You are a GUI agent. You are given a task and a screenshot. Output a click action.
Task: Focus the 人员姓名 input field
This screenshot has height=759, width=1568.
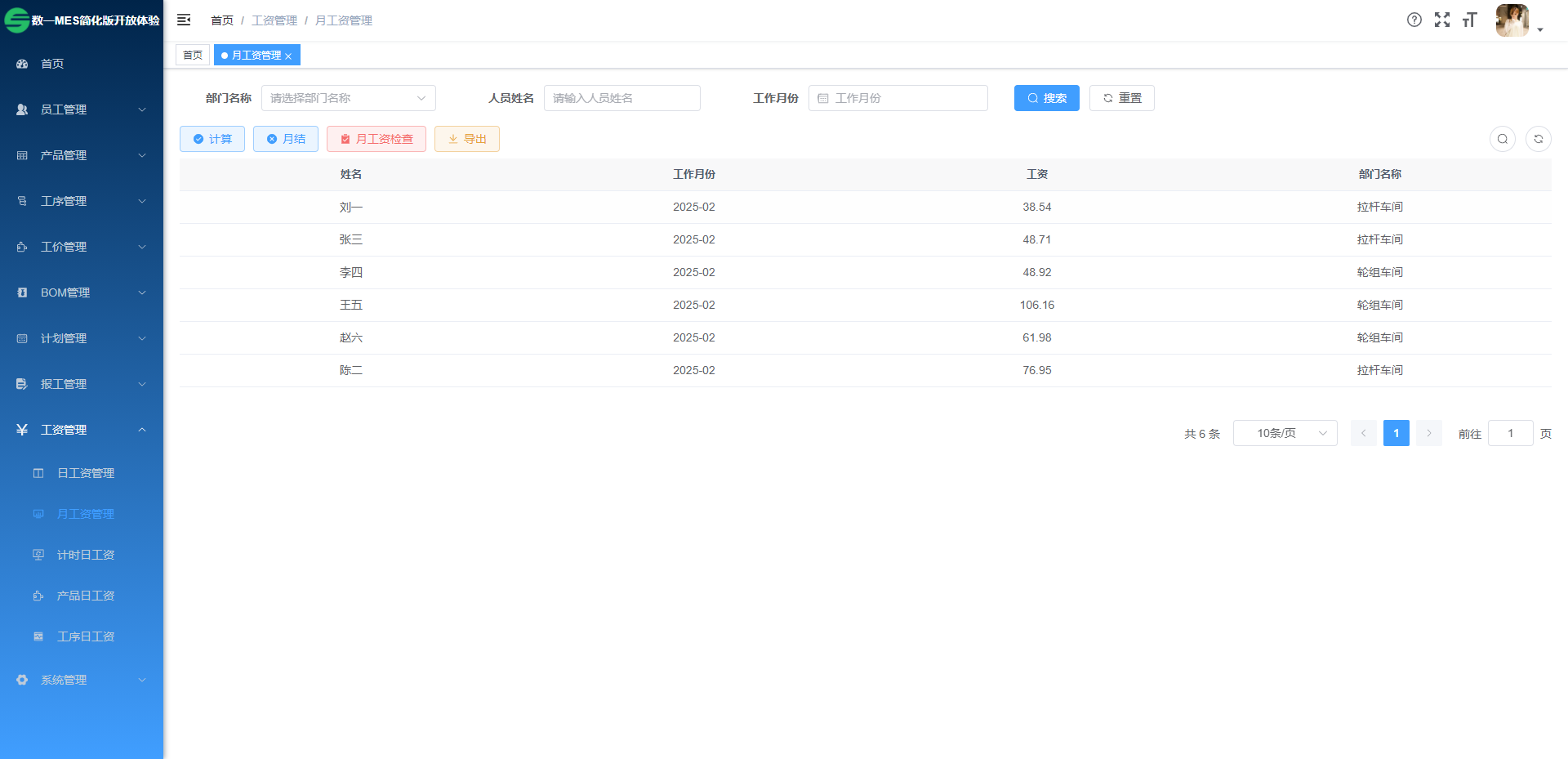coord(621,98)
